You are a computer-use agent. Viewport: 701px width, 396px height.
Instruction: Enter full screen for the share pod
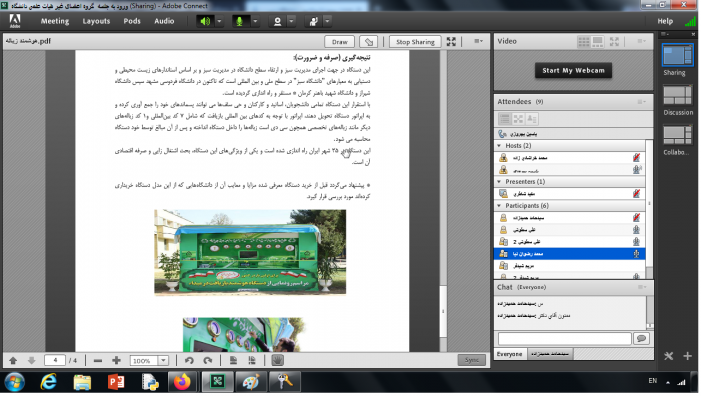pyautogui.click(x=451, y=42)
